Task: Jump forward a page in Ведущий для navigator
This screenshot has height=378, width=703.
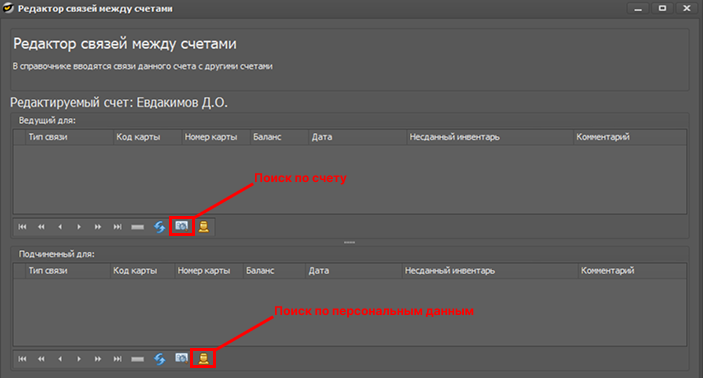Action: (98, 227)
